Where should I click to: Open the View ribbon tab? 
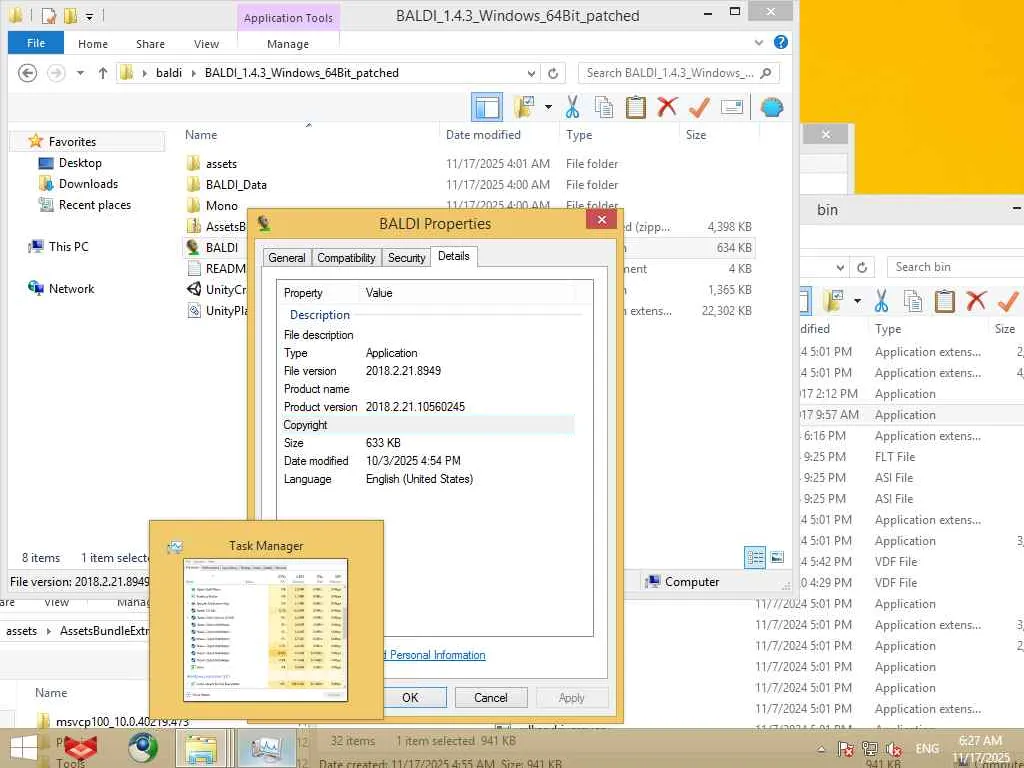pos(206,44)
